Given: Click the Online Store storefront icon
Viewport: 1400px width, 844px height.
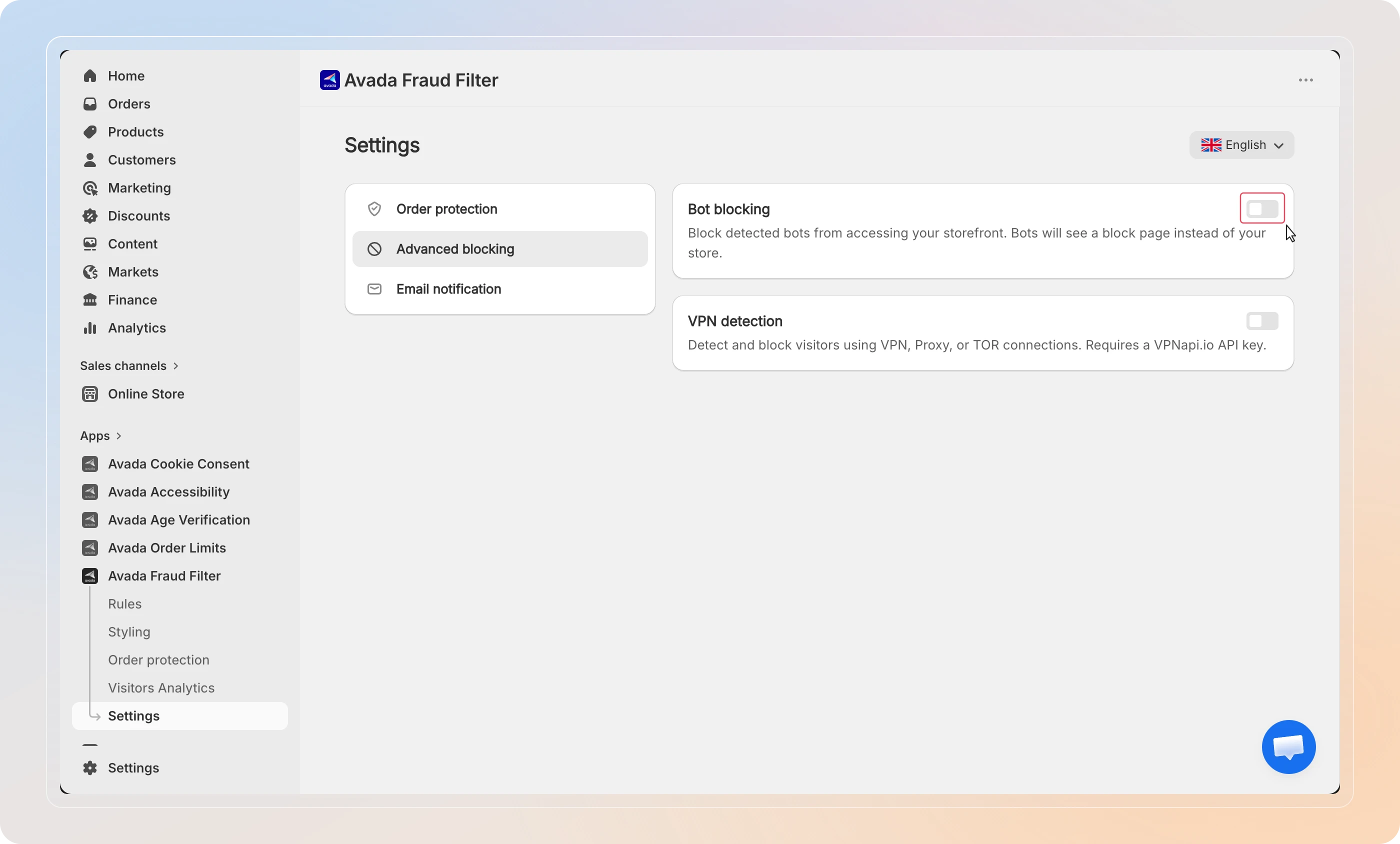Looking at the screenshot, I should click(x=90, y=394).
